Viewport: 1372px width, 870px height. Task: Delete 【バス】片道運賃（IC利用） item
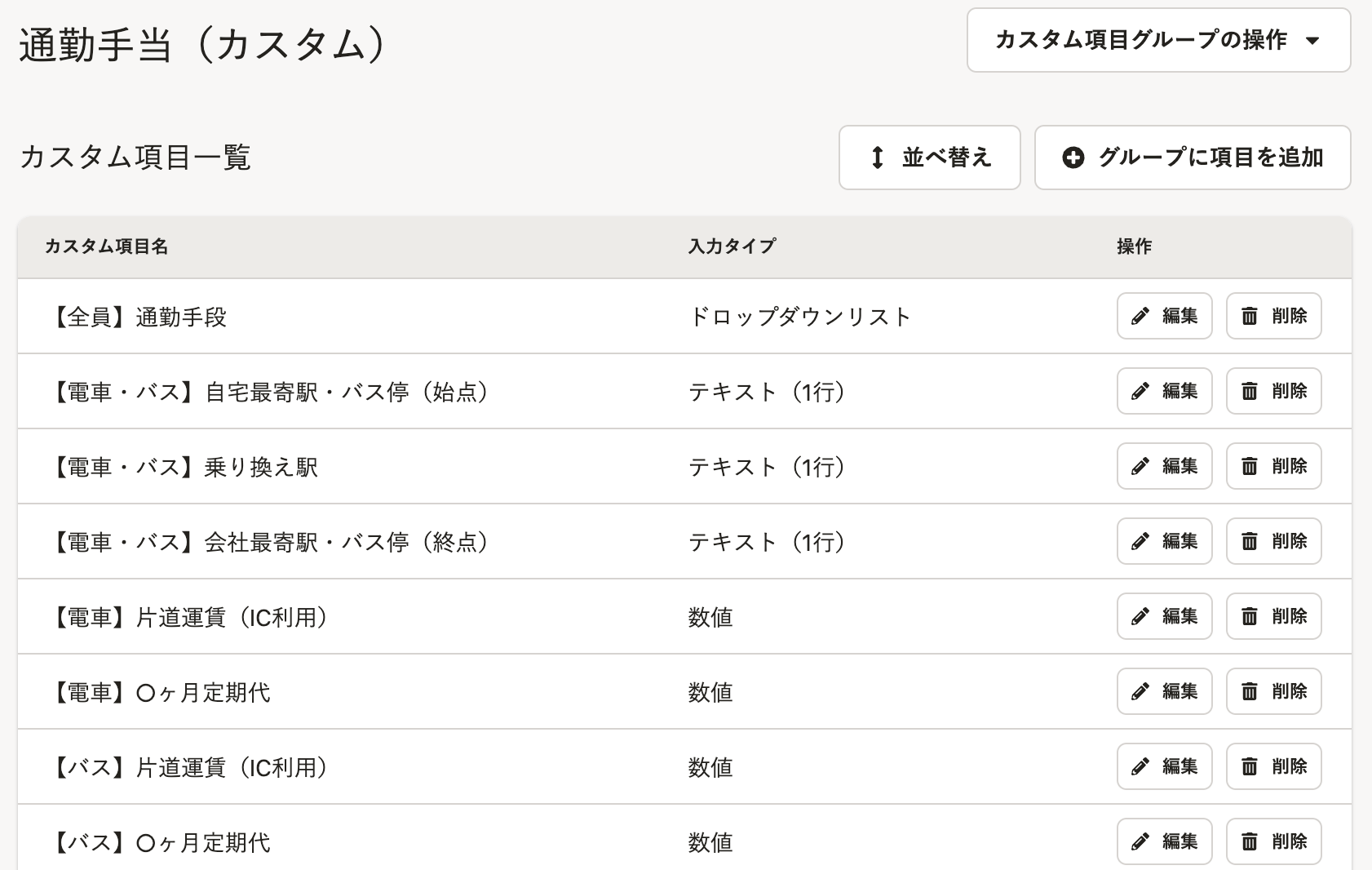coord(1273,766)
